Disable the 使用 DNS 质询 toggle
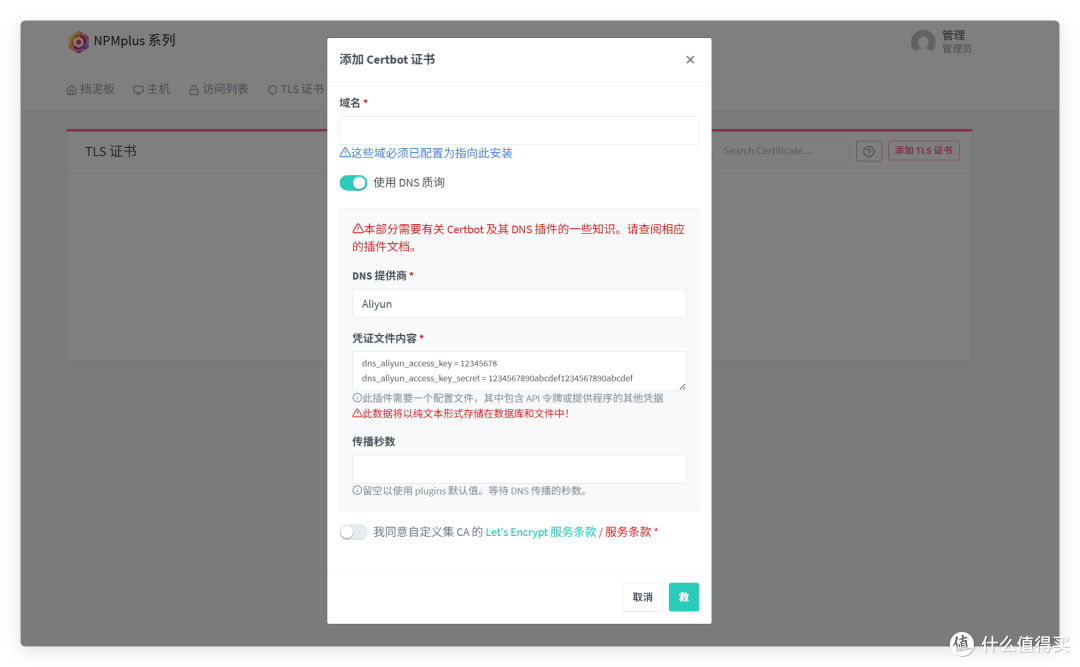1080x667 pixels. [353, 183]
